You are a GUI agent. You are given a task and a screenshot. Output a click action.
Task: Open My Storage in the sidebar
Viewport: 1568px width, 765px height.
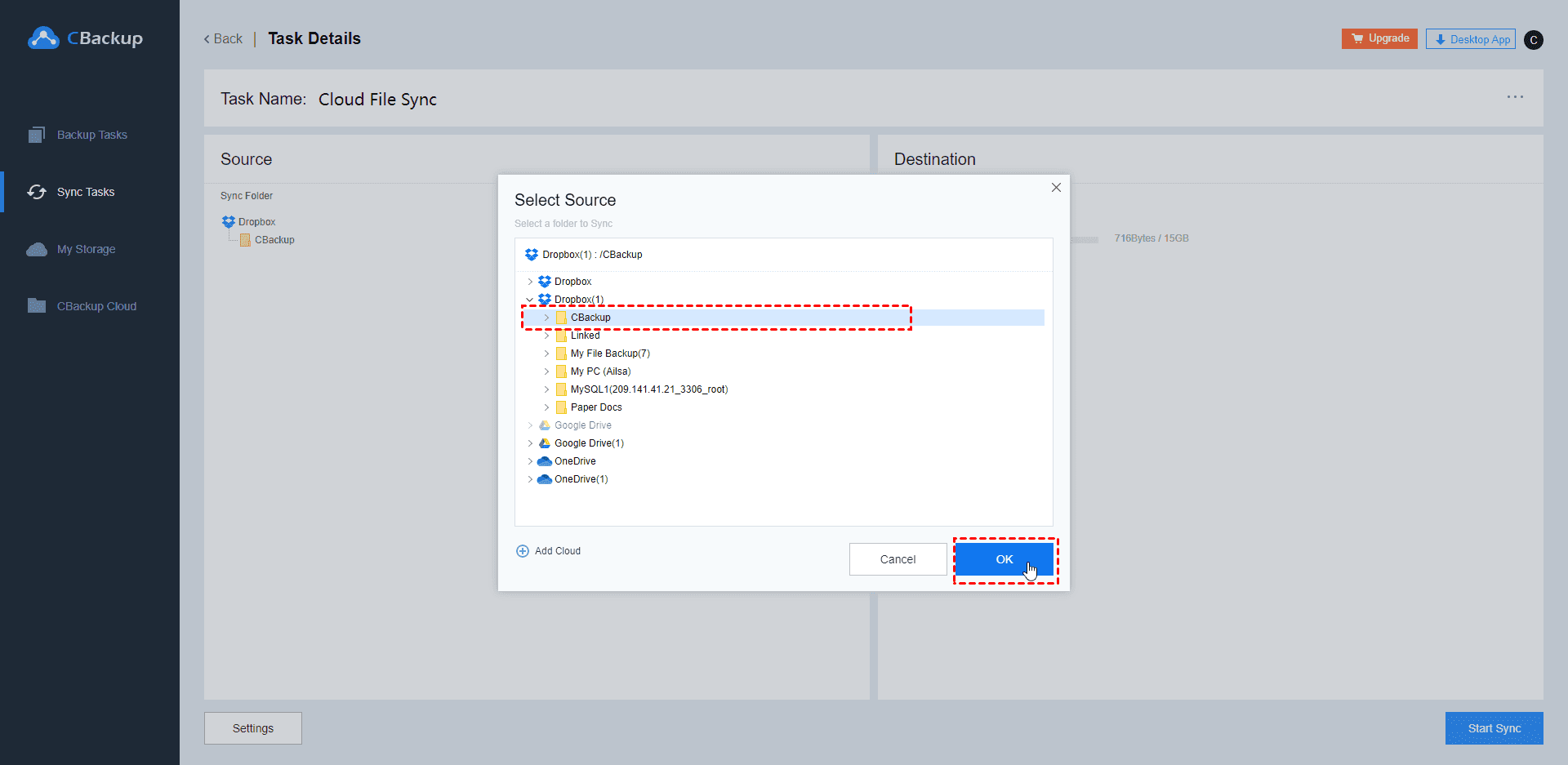pos(86,249)
